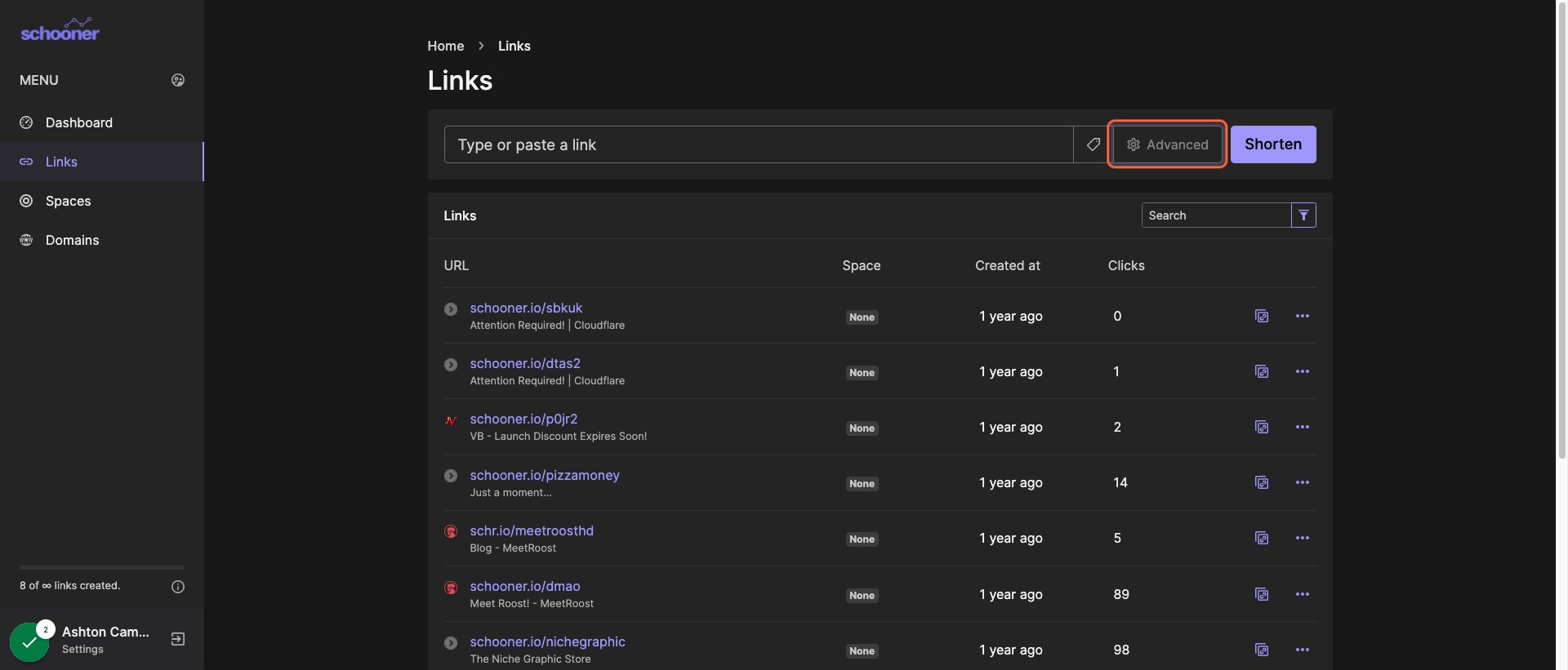
Task: Copy the schr.io/meetroosthd link
Action: (1262, 538)
